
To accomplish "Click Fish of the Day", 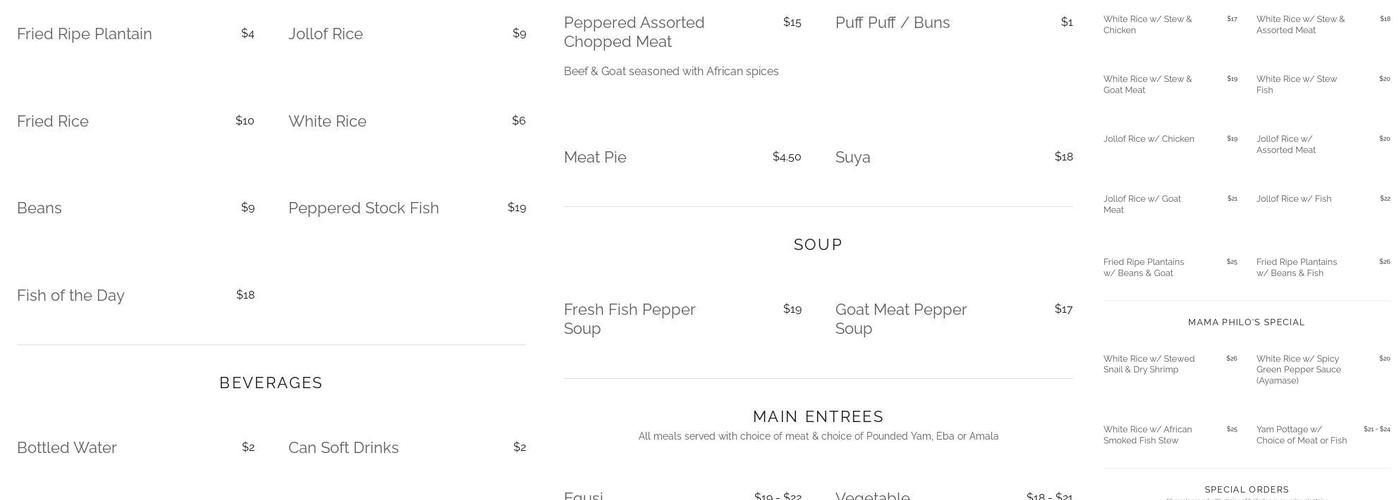I will point(71,296).
